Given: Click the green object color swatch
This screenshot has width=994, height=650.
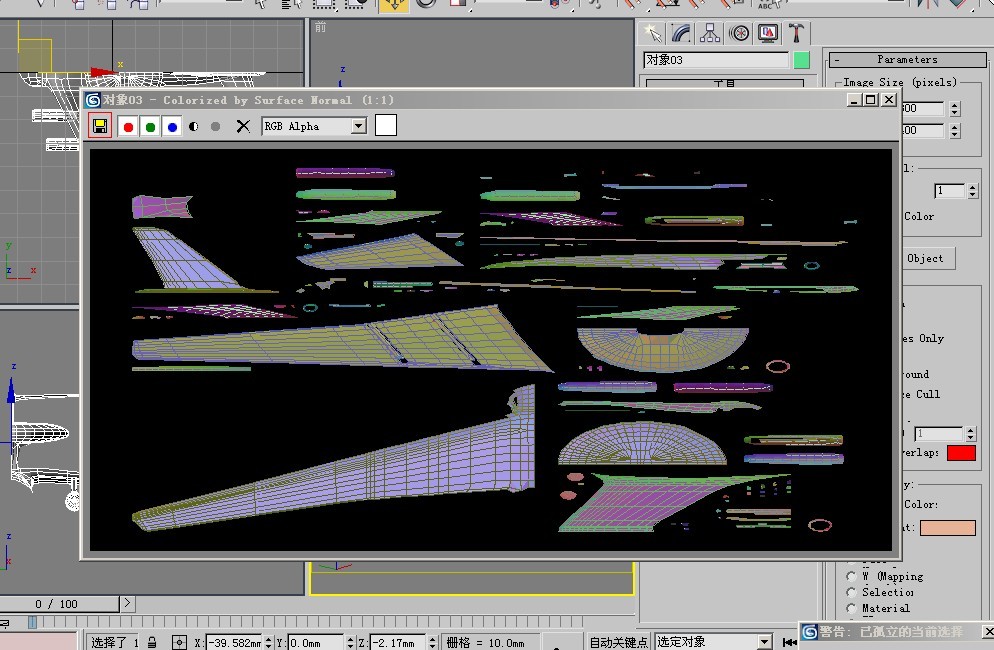Looking at the screenshot, I should pyautogui.click(x=801, y=60).
